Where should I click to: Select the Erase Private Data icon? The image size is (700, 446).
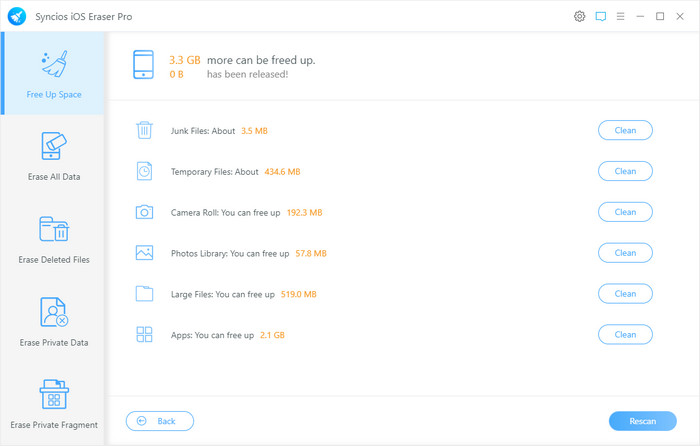(54, 312)
